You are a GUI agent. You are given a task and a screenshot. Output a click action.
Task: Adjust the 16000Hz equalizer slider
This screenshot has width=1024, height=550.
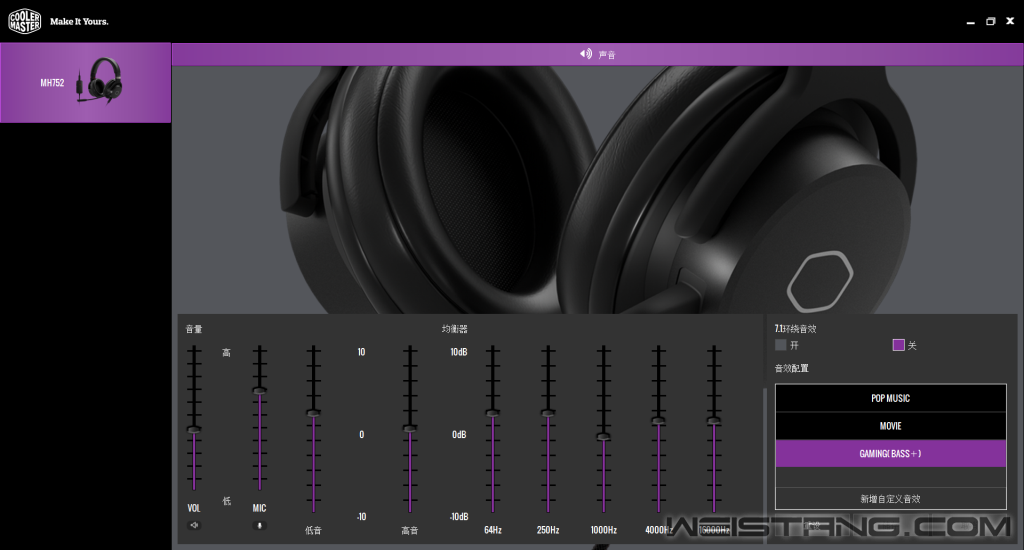(x=714, y=421)
